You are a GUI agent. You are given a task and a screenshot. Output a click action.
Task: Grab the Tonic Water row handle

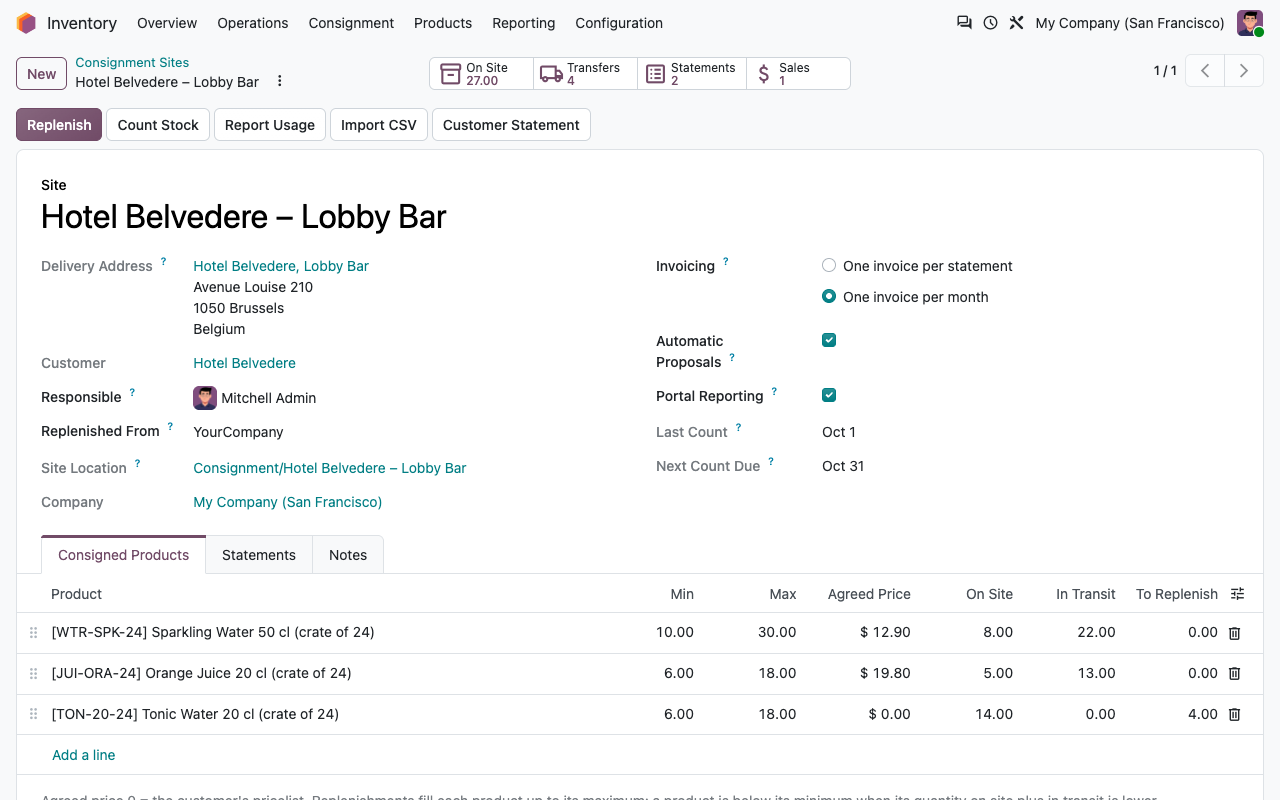[x=33, y=715]
